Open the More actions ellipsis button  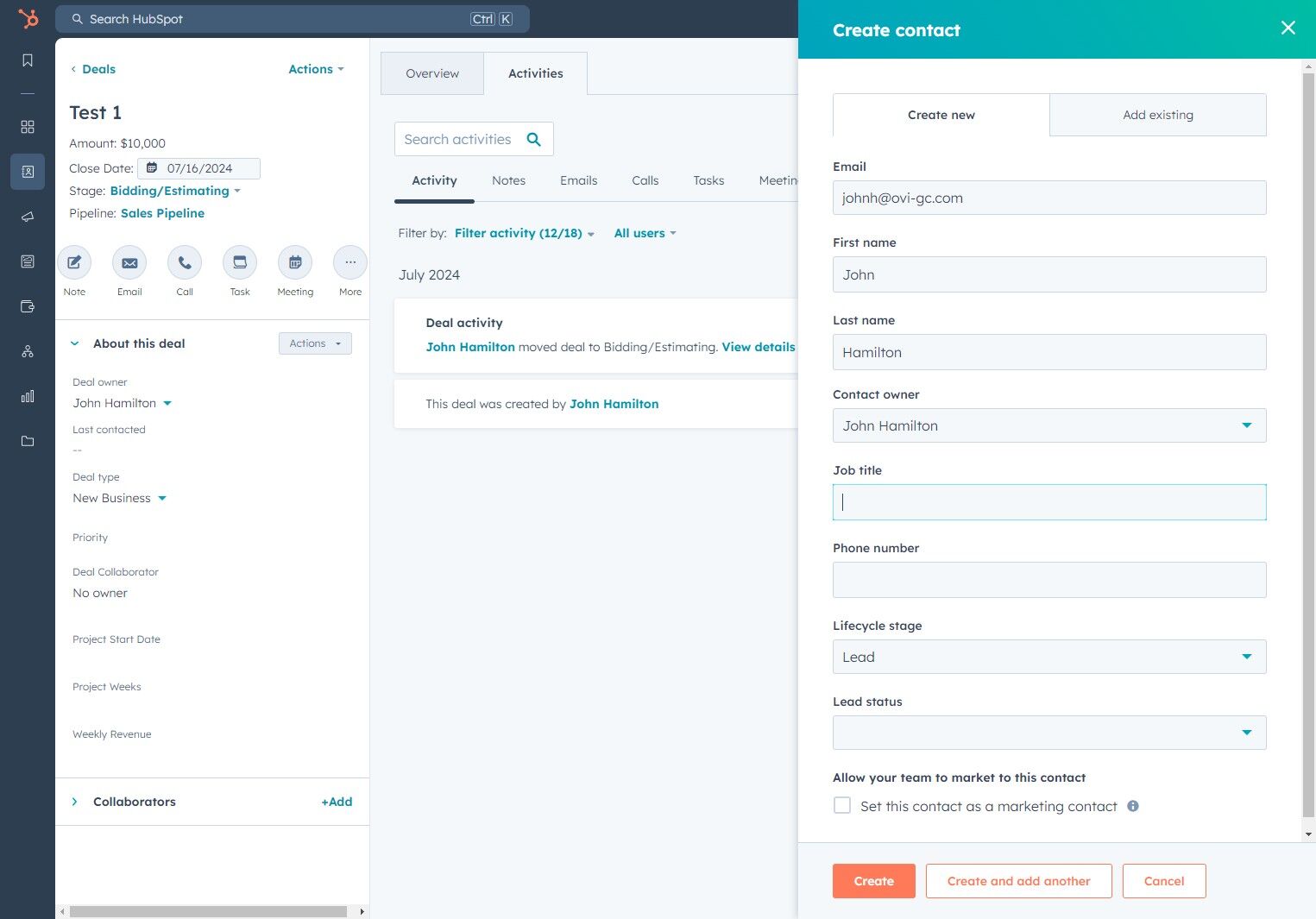click(x=350, y=262)
